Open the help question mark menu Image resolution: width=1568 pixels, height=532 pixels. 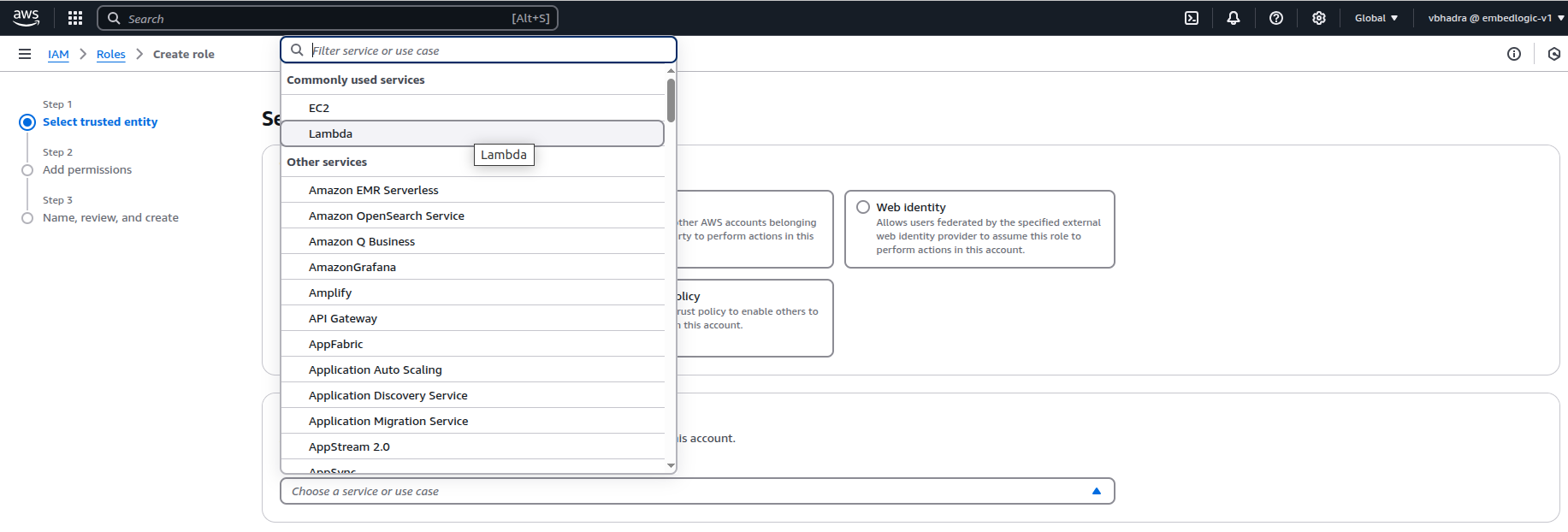(x=1275, y=18)
